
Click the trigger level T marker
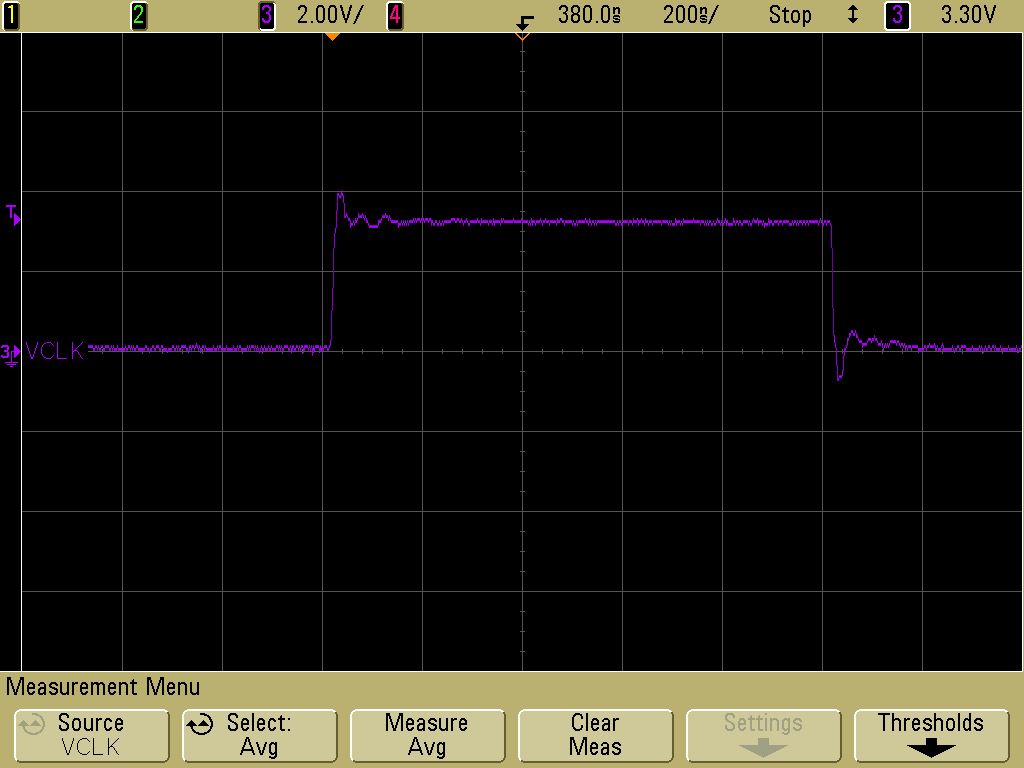click(13, 215)
